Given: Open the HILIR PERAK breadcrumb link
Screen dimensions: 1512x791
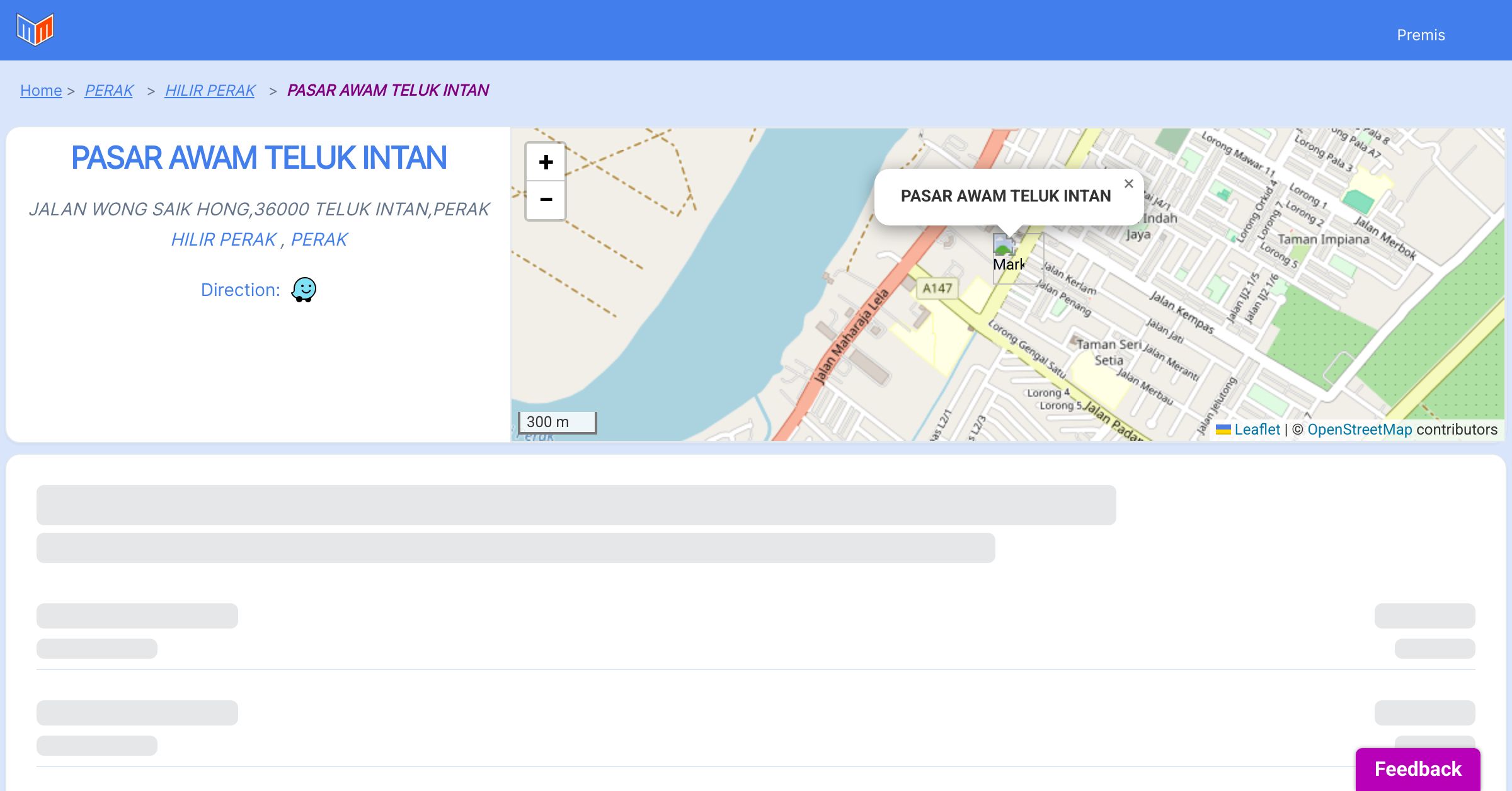Looking at the screenshot, I should (x=210, y=91).
